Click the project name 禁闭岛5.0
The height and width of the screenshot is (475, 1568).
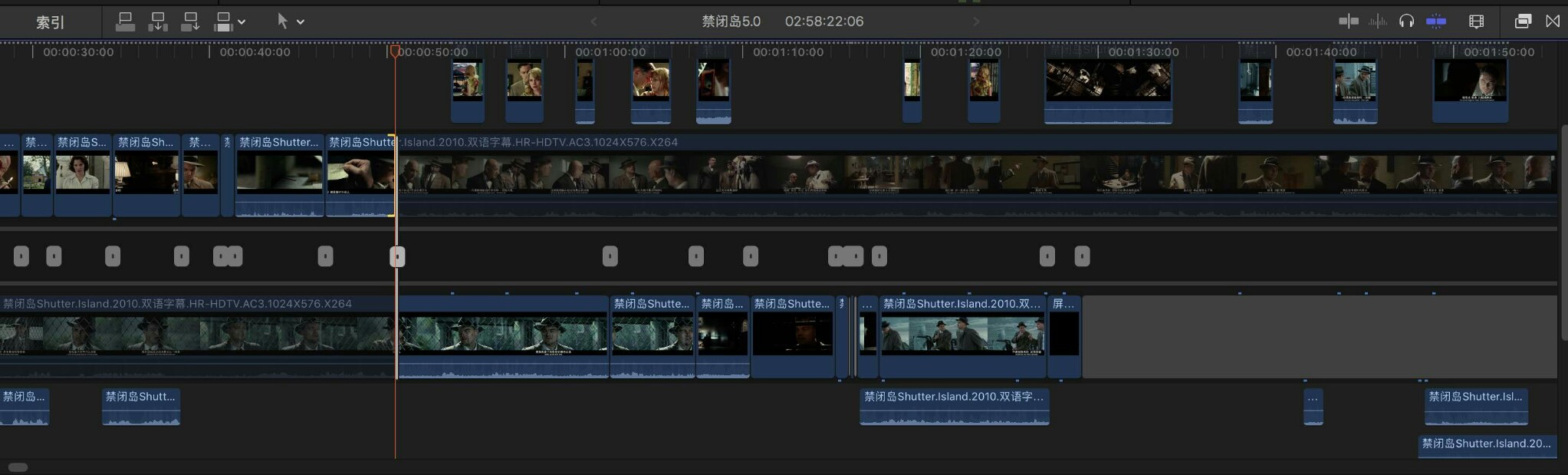pos(731,21)
